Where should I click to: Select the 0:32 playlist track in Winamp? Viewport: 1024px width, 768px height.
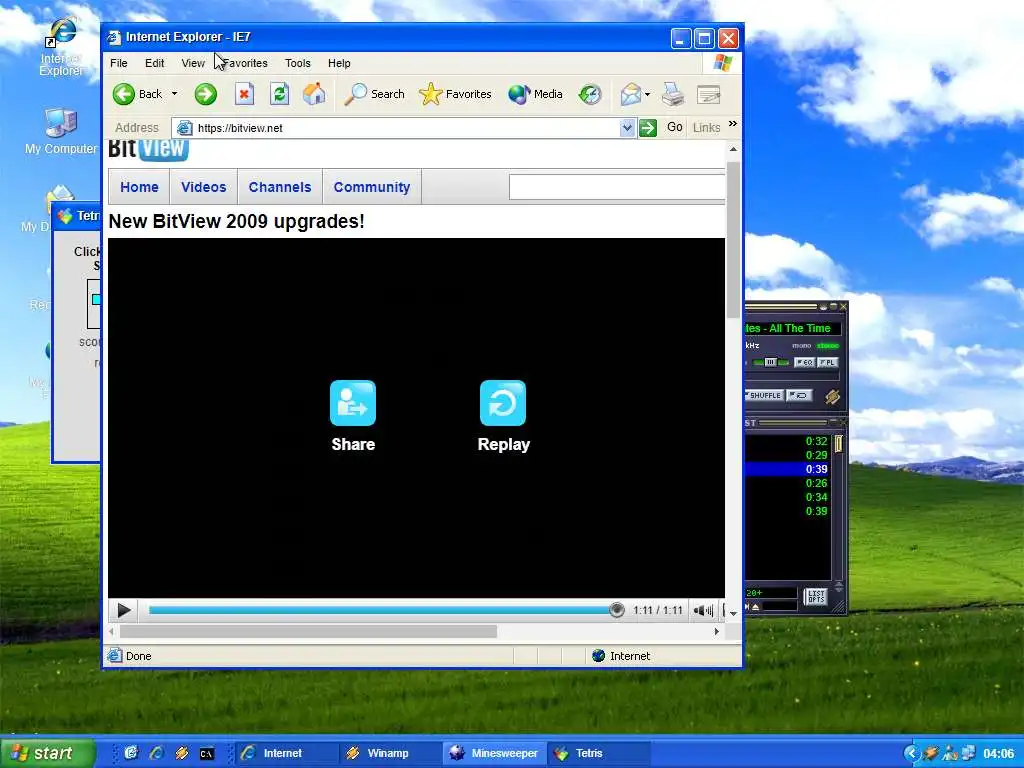tap(788, 441)
